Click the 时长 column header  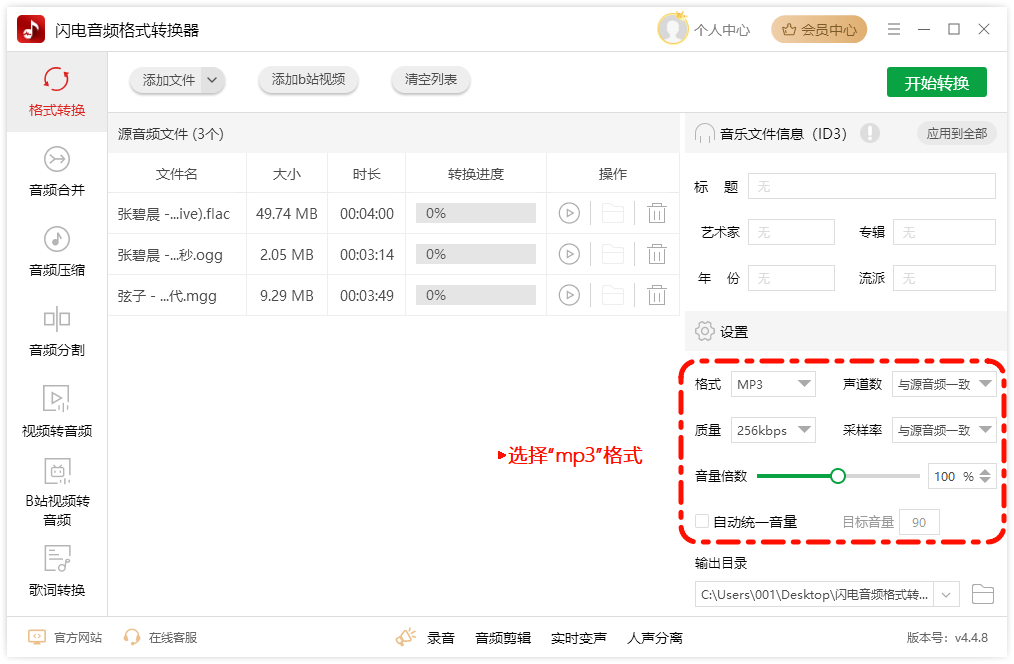tap(367, 174)
